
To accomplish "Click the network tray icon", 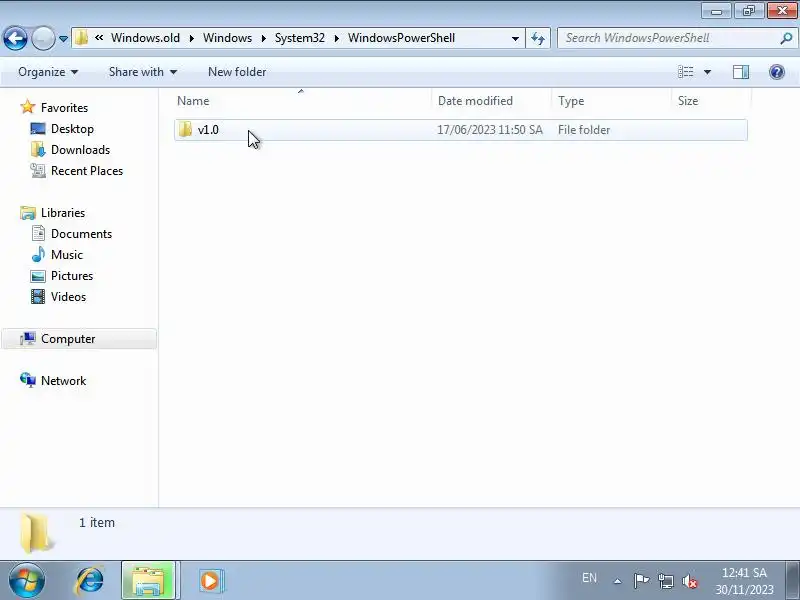I will coord(666,581).
